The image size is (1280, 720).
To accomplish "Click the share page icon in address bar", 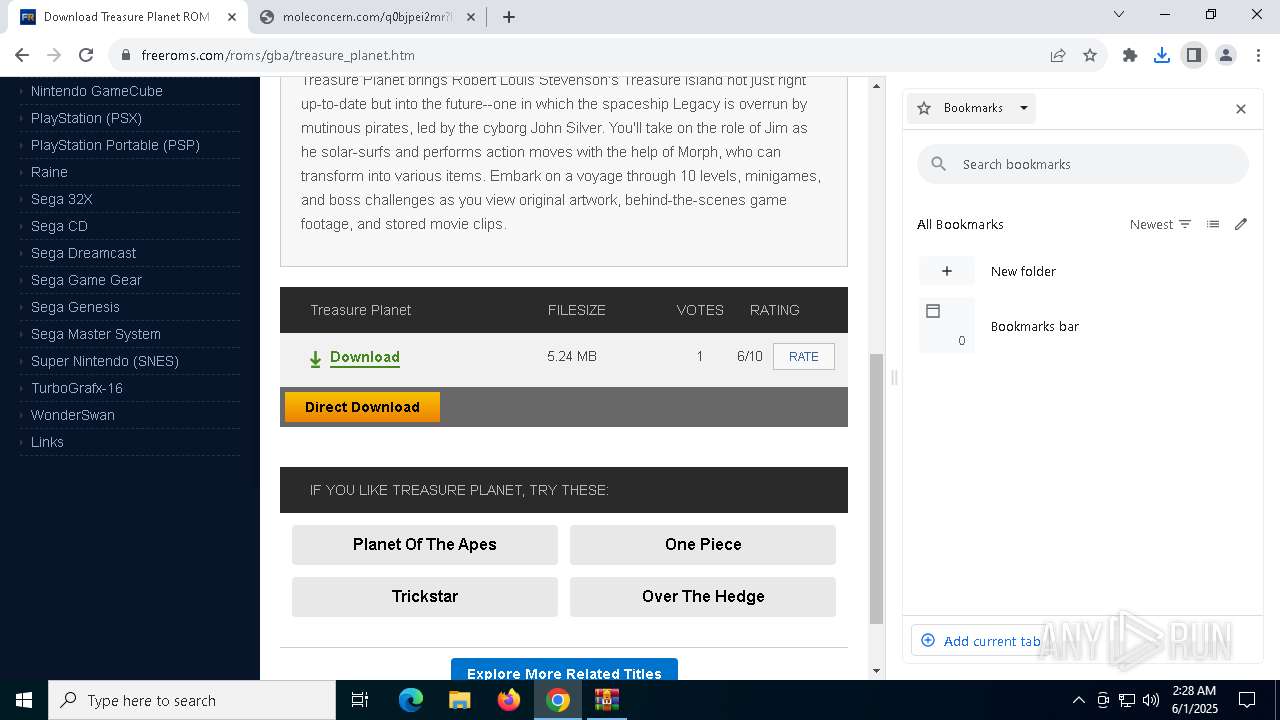I will coord(1058,55).
